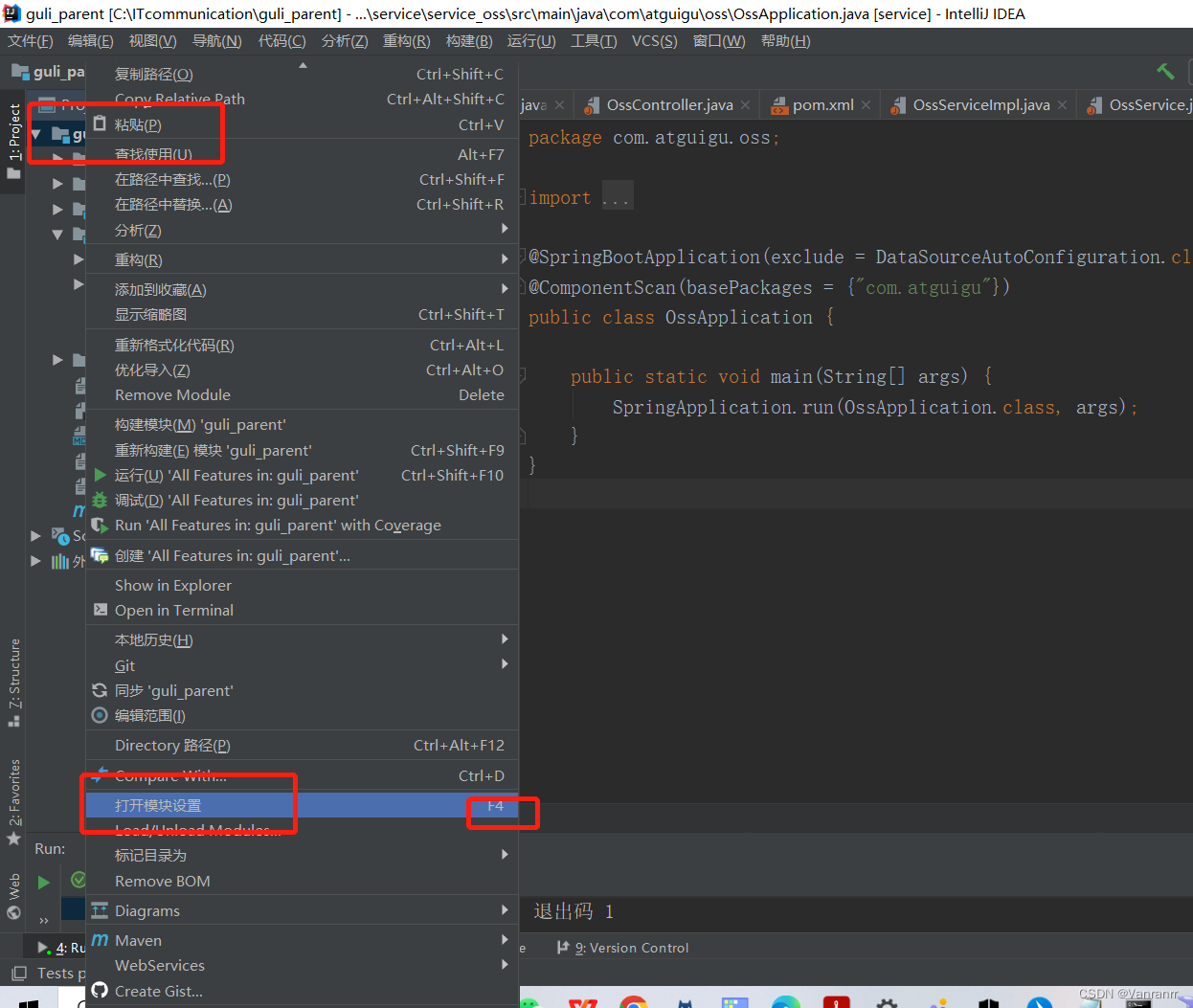The width and height of the screenshot is (1193, 1008).
Task: Open the 9: Version Control tool window
Action: pos(623,948)
